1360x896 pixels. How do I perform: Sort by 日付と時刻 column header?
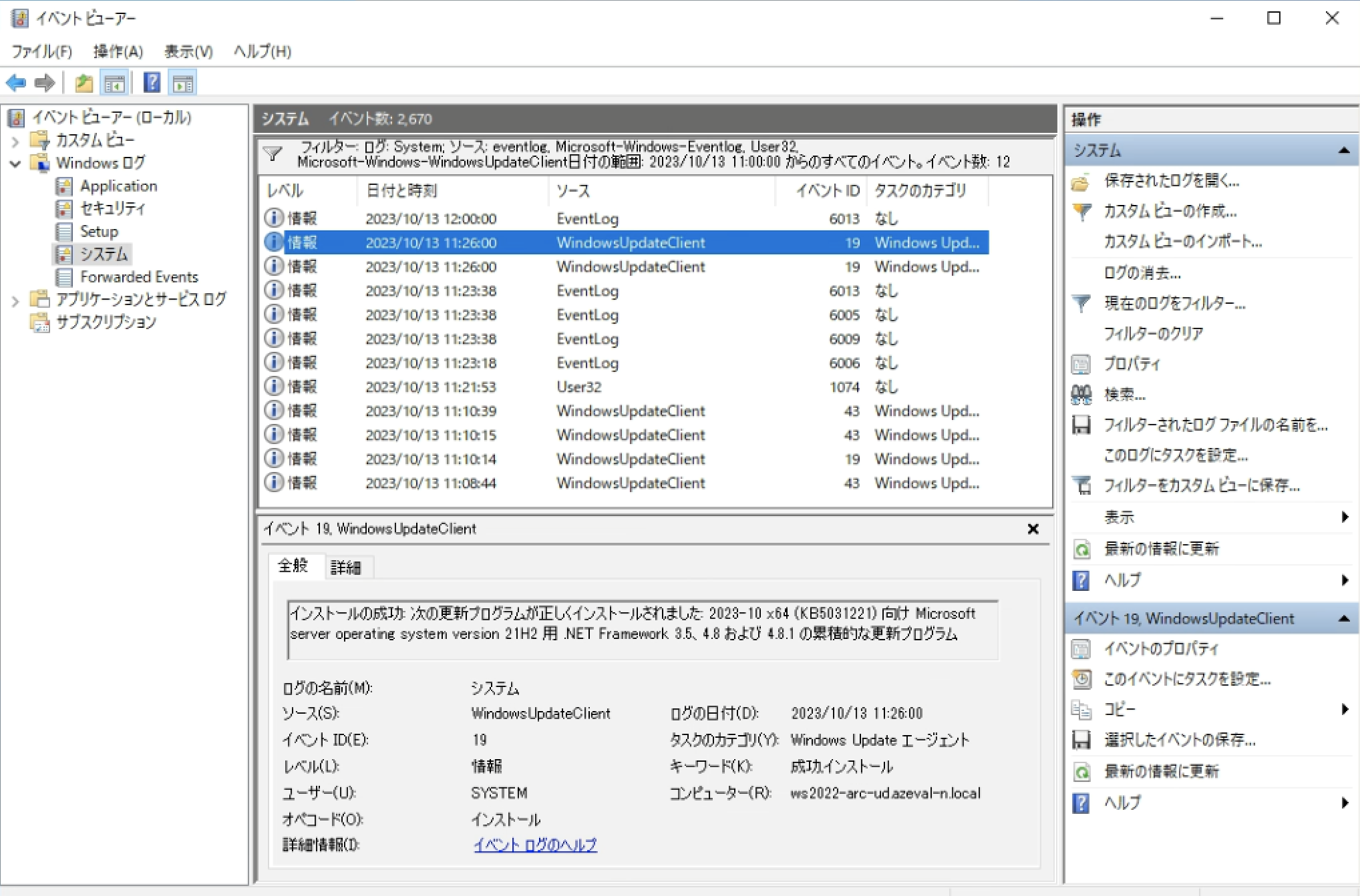(453, 191)
